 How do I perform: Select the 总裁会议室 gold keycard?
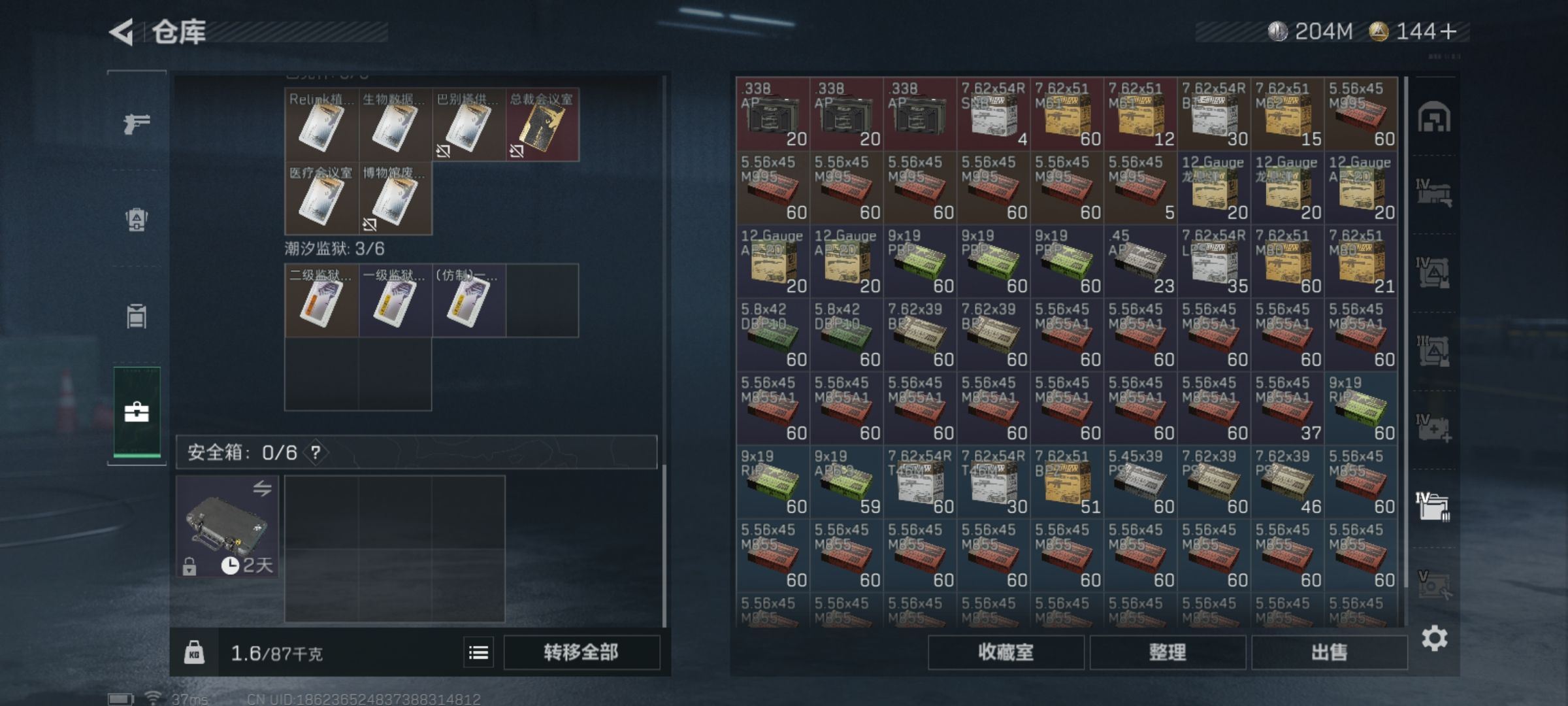(542, 125)
